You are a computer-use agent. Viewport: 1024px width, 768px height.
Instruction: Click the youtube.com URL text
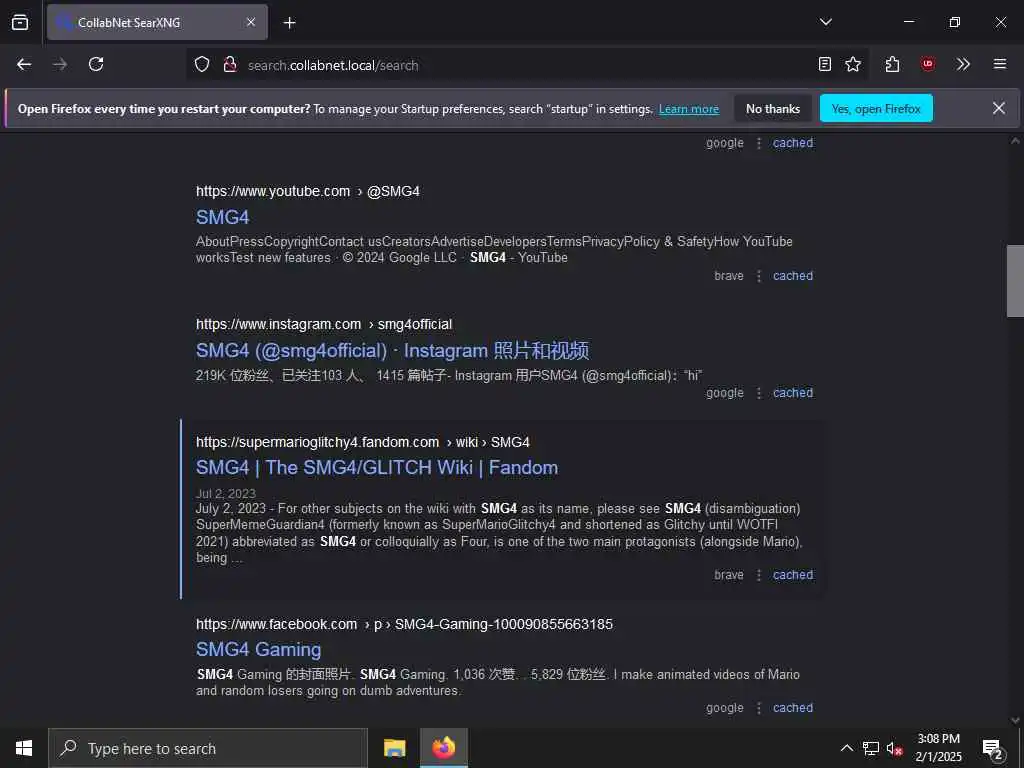[x=273, y=191]
